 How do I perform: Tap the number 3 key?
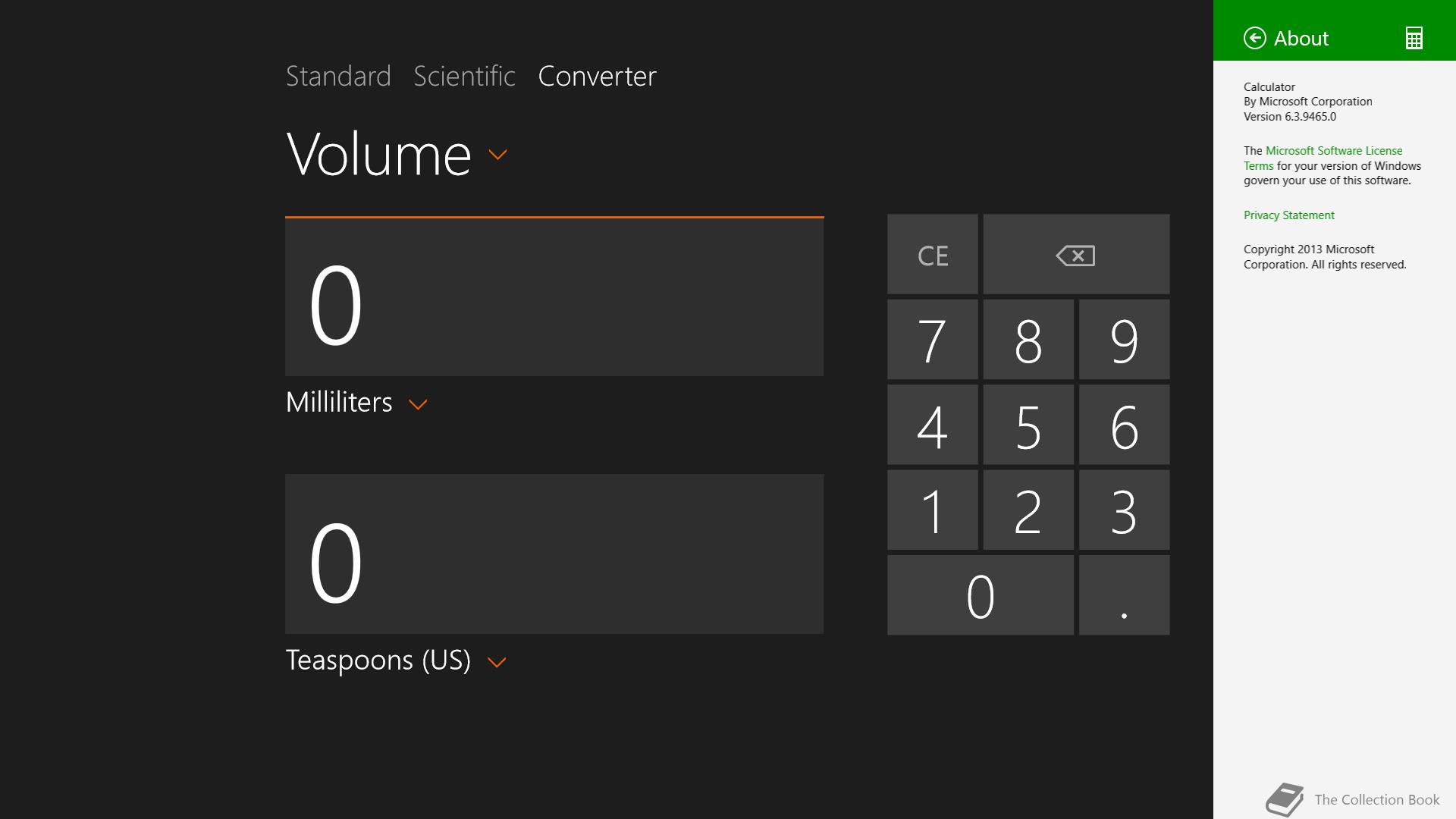pyautogui.click(x=1124, y=510)
